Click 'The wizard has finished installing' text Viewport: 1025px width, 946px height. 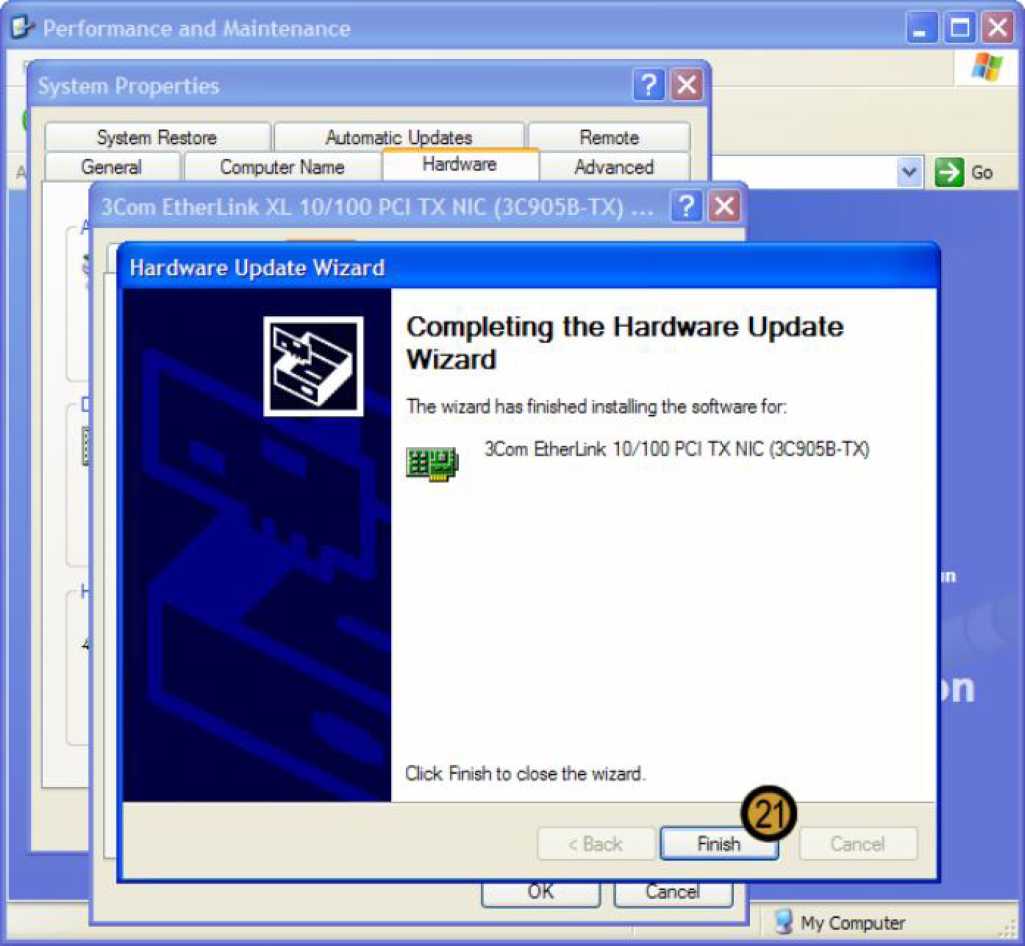(596, 407)
